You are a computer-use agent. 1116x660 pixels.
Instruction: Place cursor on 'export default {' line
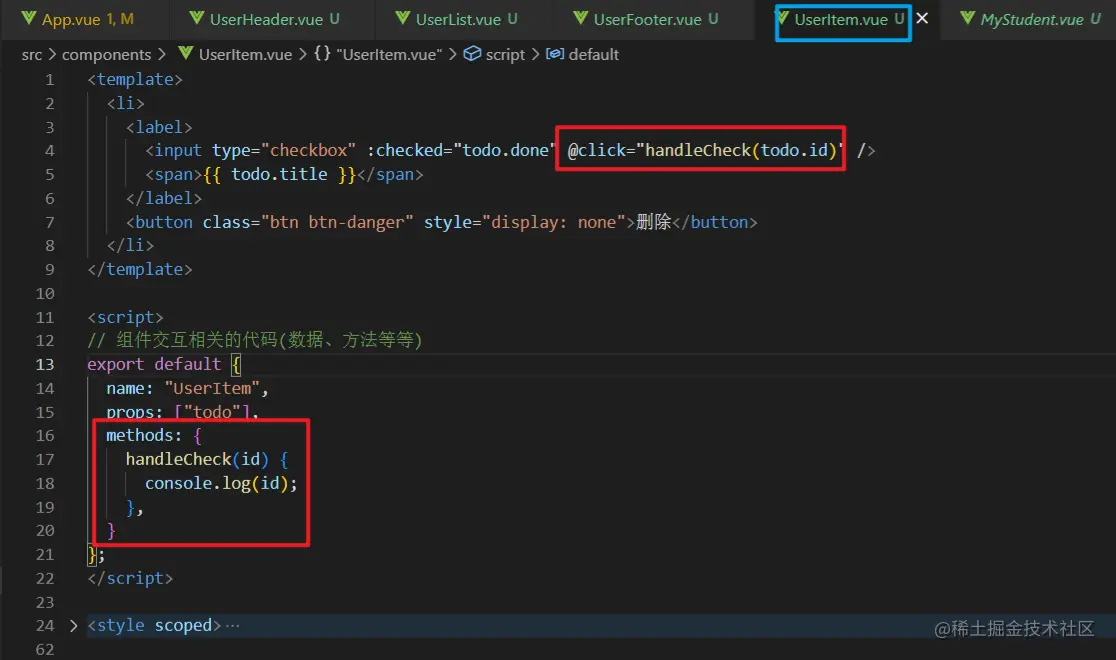click(x=164, y=365)
